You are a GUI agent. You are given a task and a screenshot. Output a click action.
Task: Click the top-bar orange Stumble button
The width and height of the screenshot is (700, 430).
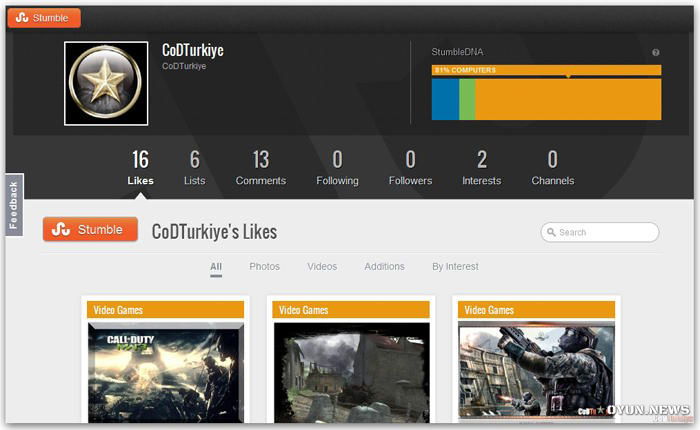pyautogui.click(x=44, y=18)
